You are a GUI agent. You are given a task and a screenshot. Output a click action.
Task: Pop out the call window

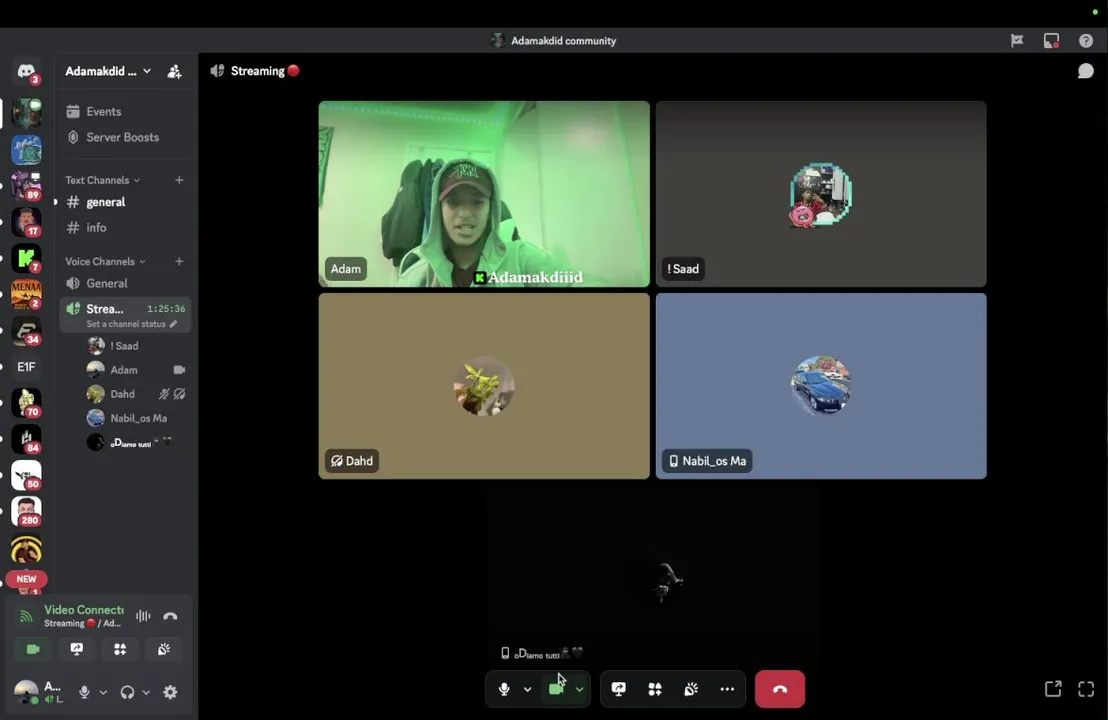[x=1053, y=689]
